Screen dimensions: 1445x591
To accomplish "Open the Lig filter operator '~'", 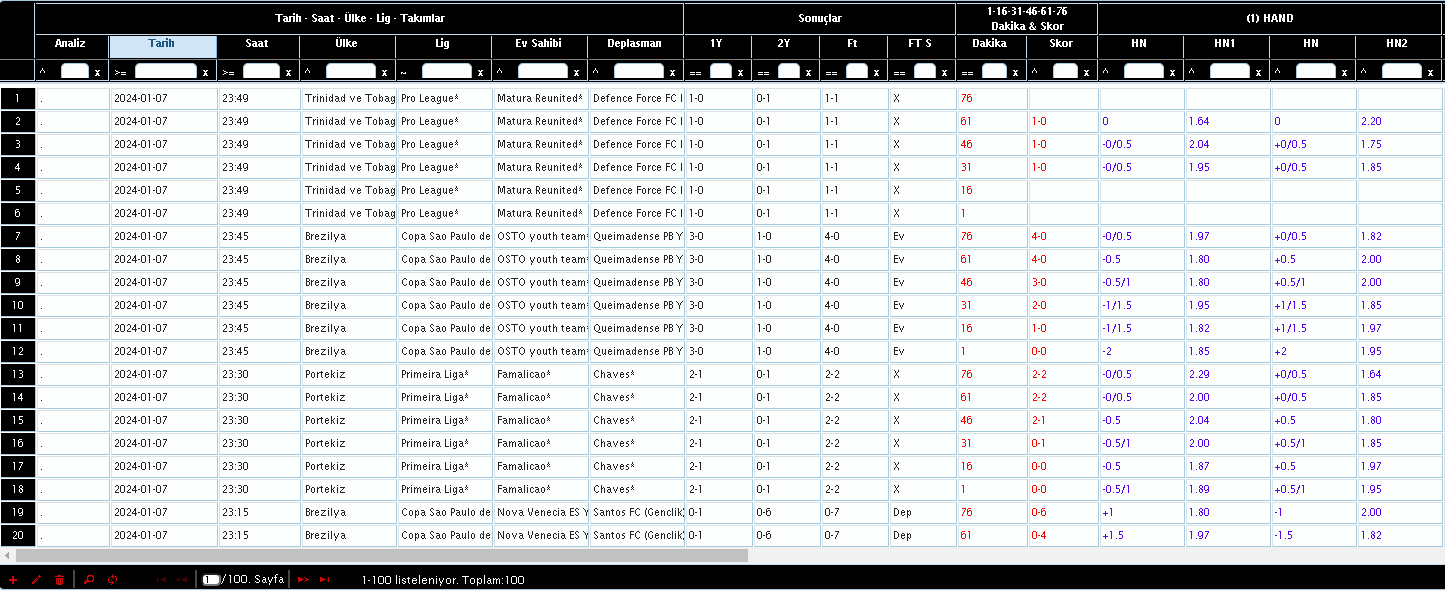I will [x=404, y=72].
